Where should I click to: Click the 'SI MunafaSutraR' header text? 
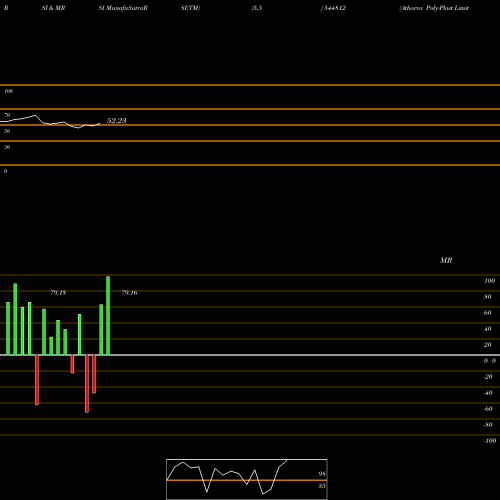click(123, 8)
